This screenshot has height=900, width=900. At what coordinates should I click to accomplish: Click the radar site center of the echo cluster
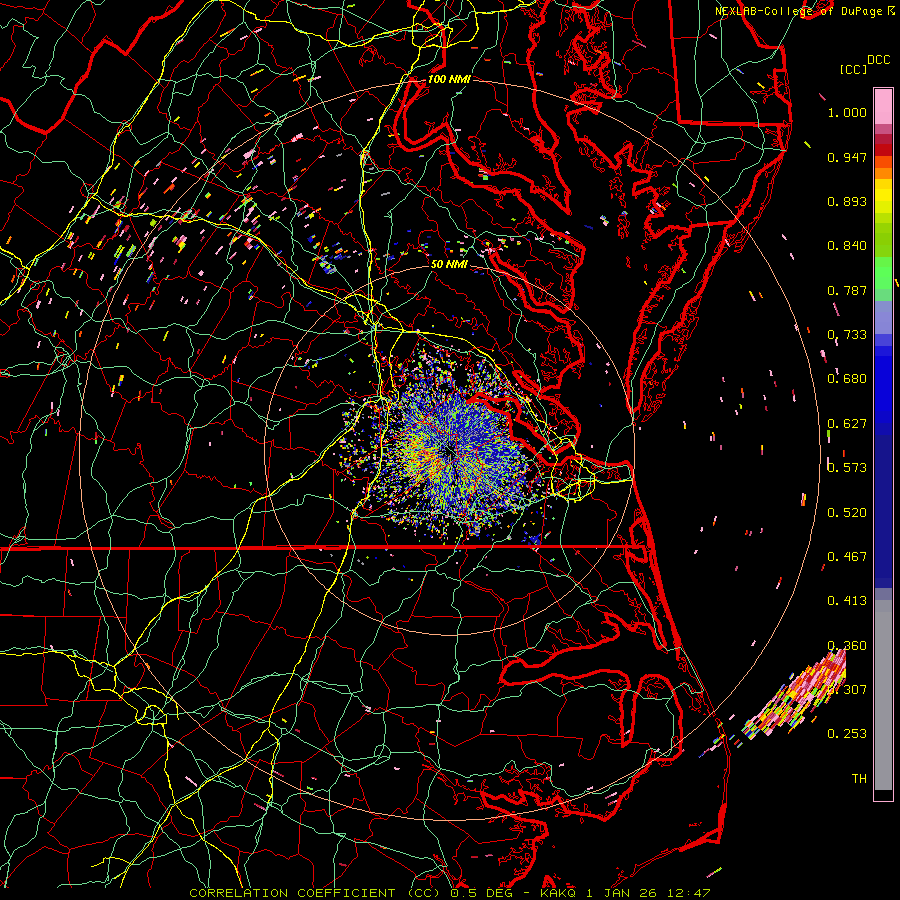point(449,453)
